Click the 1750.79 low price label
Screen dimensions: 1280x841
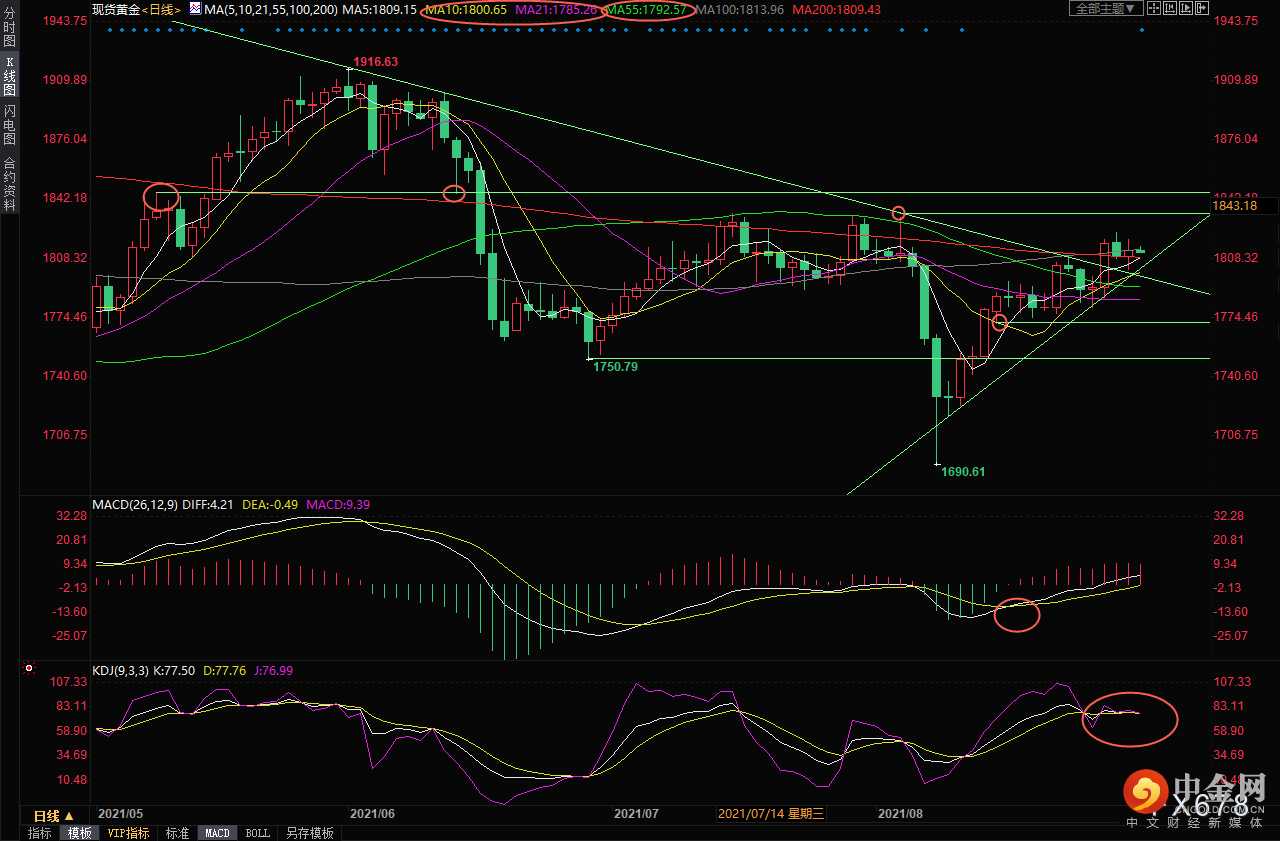coord(615,367)
